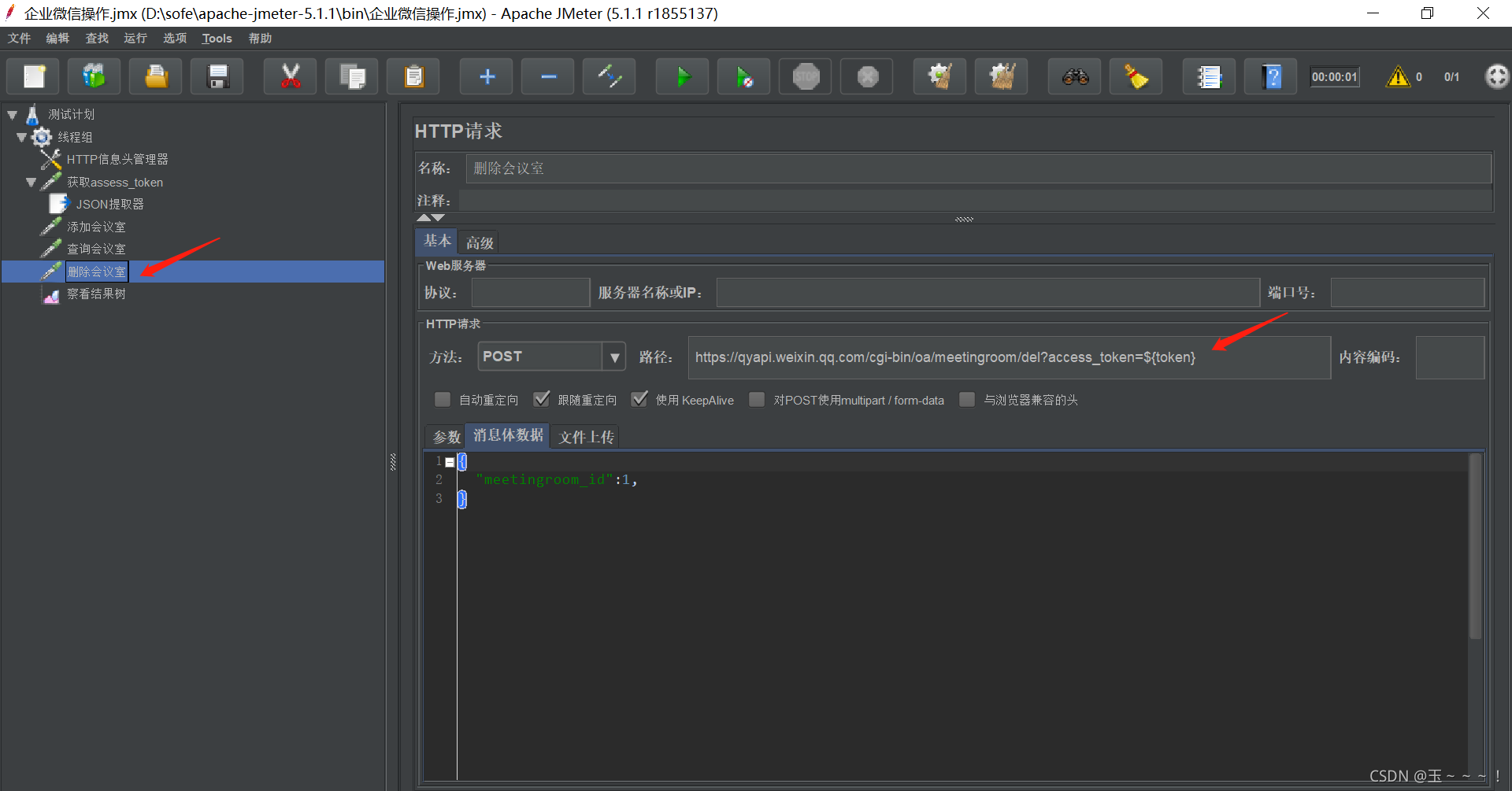This screenshot has width=1512, height=791.
Task: Open the 帮助 menu
Action: point(260,39)
